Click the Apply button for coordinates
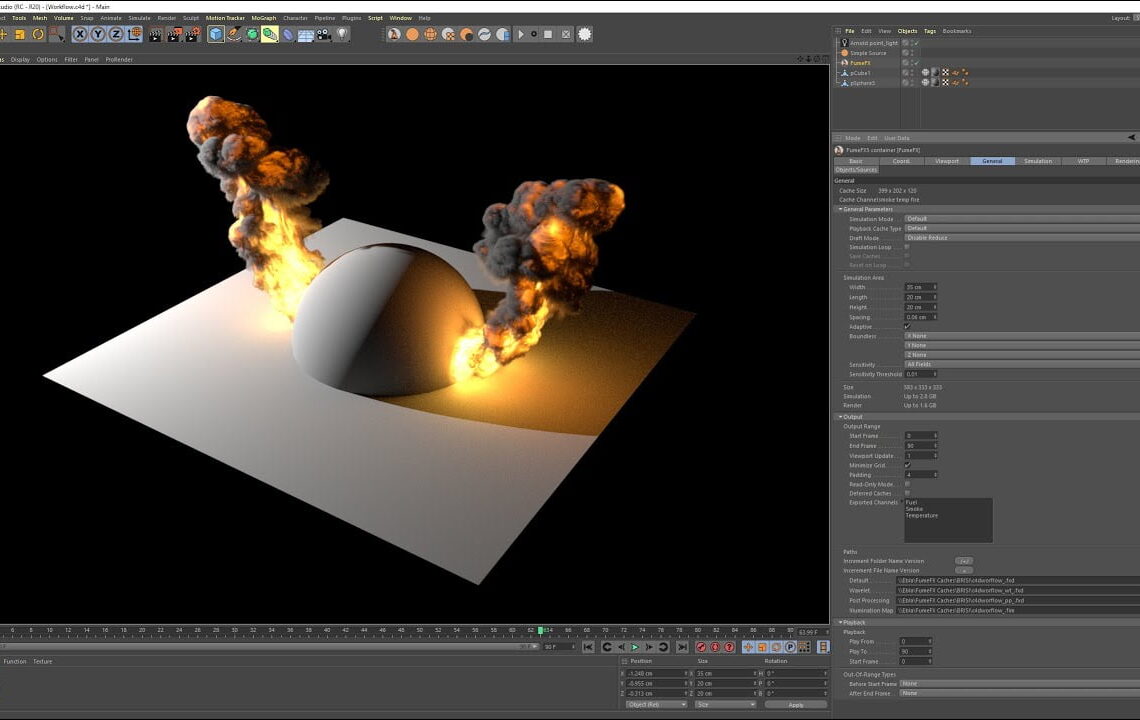Image resolution: width=1140 pixels, height=720 pixels. pyautogui.click(x=795, y=705)
